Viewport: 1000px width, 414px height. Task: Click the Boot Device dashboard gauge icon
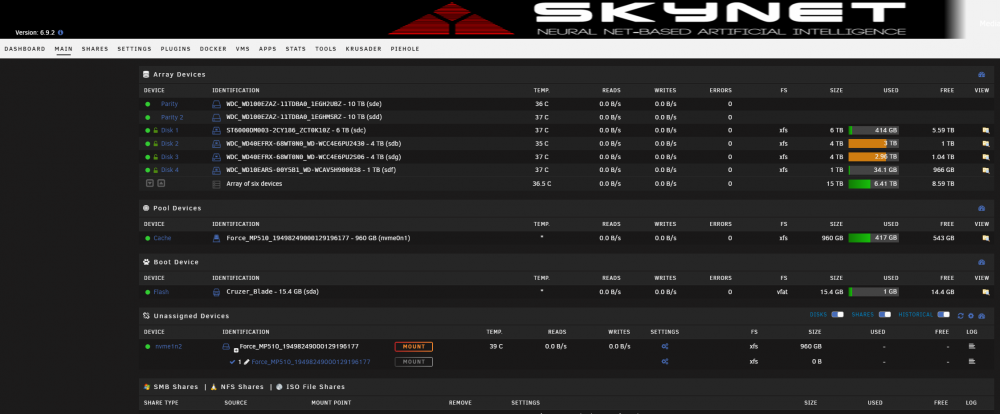point(982,262)
